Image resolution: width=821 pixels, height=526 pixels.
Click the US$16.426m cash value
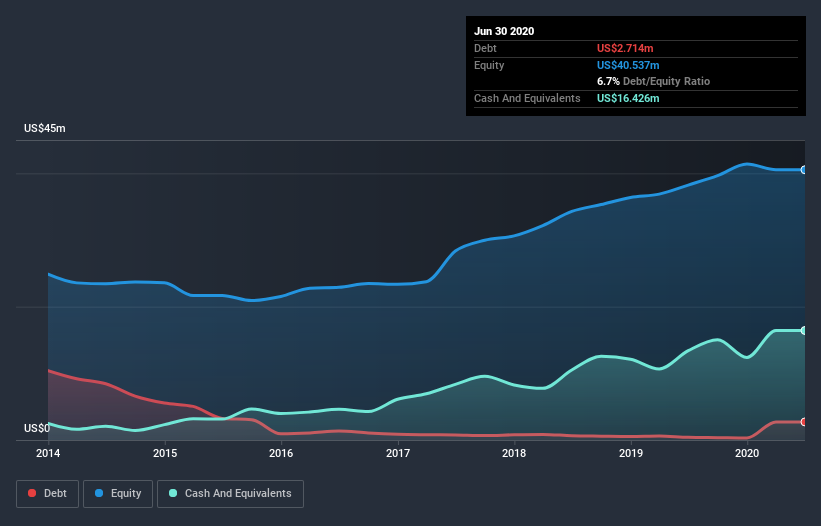click(628, 98)
